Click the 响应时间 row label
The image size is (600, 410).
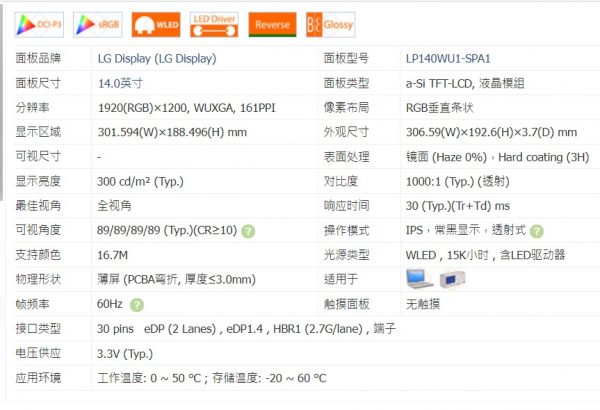click(346, 206)
